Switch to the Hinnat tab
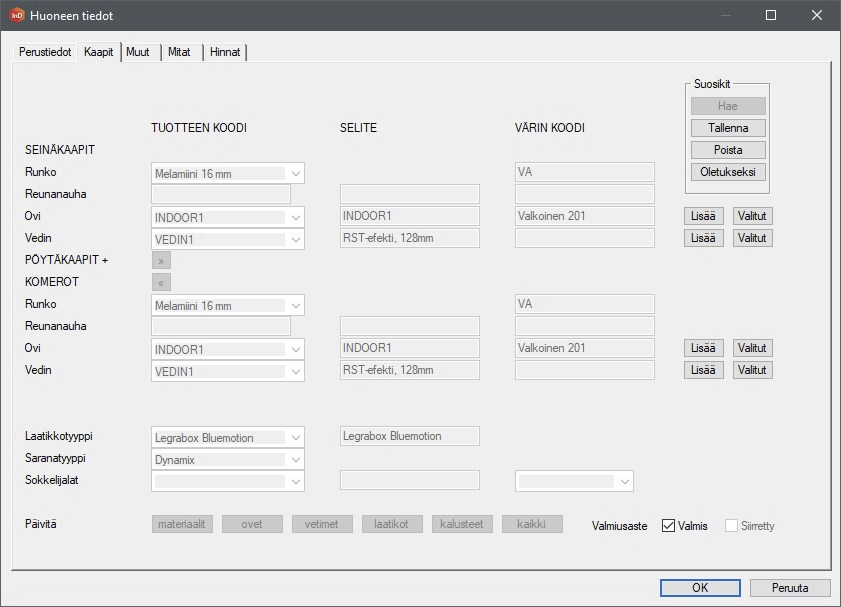Viewport: 841px width, 607px height. click(225, 52)
